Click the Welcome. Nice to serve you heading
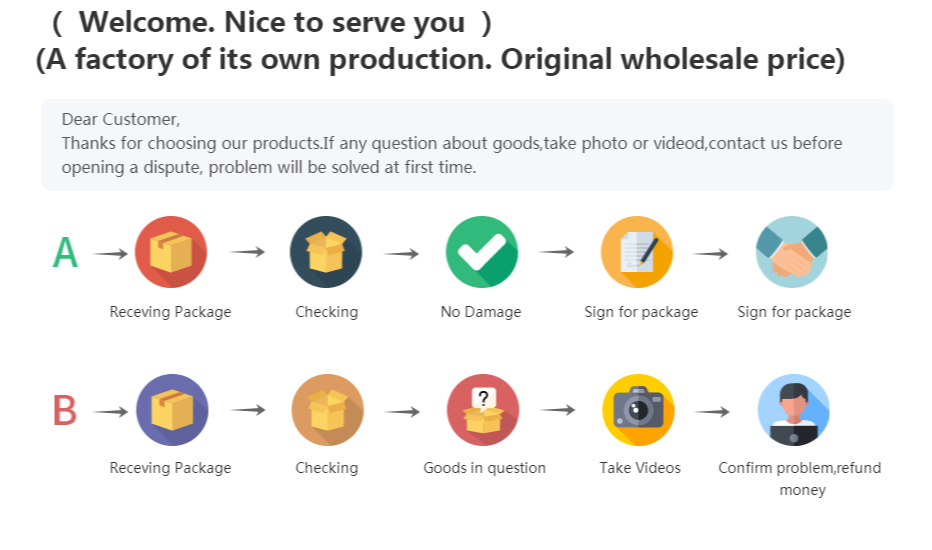The image size is (932, 550). [x=272, y=22]
